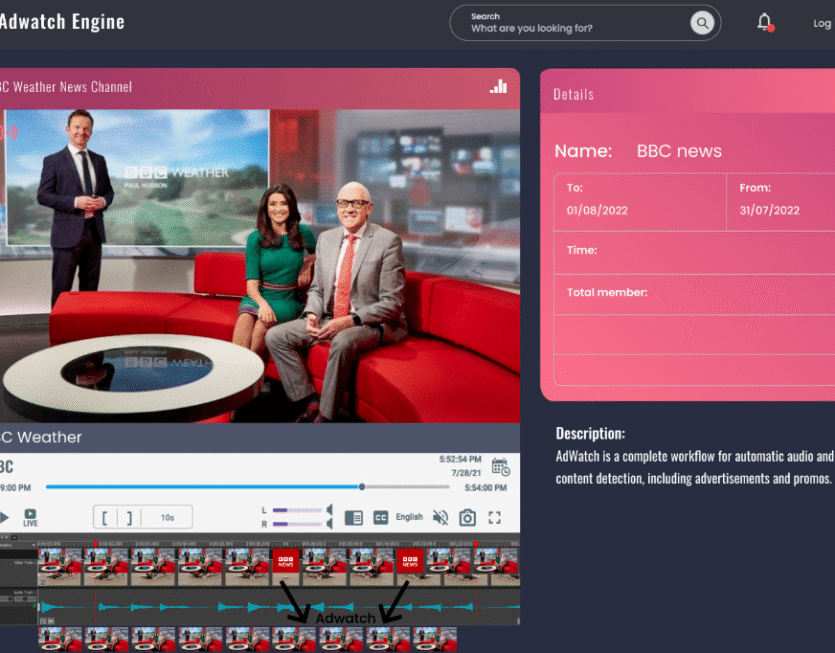Image resolution: width=835 pixels, height=653 pixels.
Task: Click the From date 31/07/2022
Action: [769, 210]
